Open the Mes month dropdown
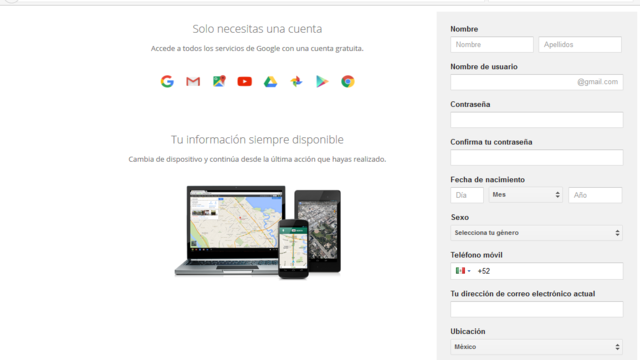This screenshot has width=640, height=360. (526, 195)
